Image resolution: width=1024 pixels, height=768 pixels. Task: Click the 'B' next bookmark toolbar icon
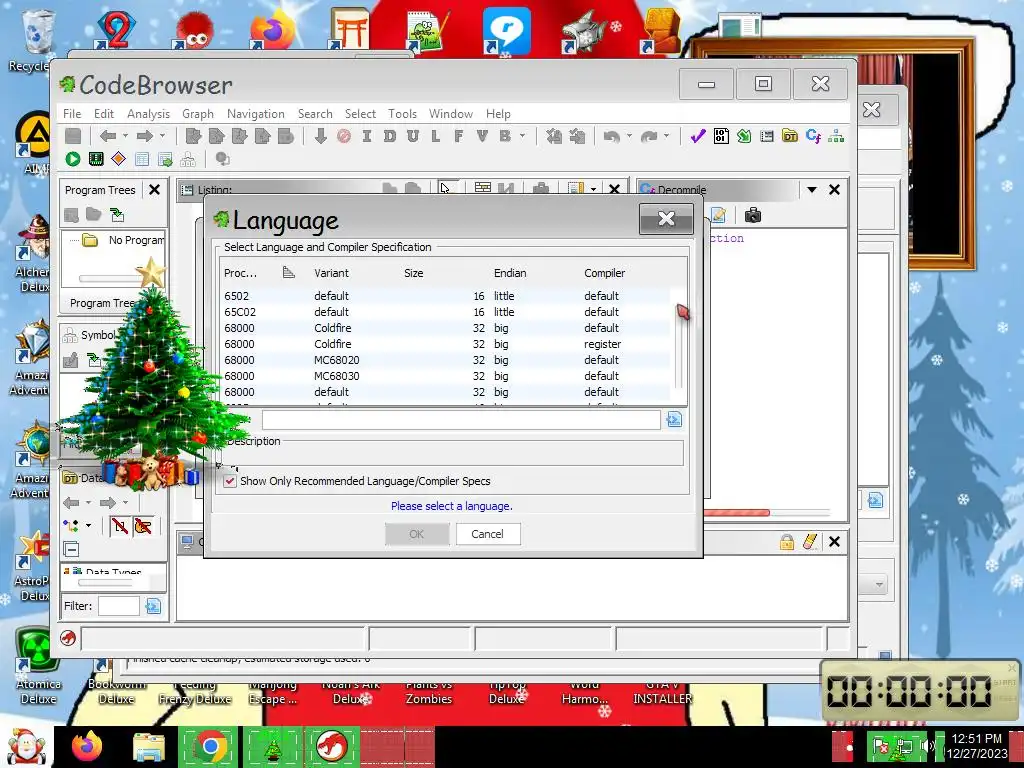tap(505, 136)
